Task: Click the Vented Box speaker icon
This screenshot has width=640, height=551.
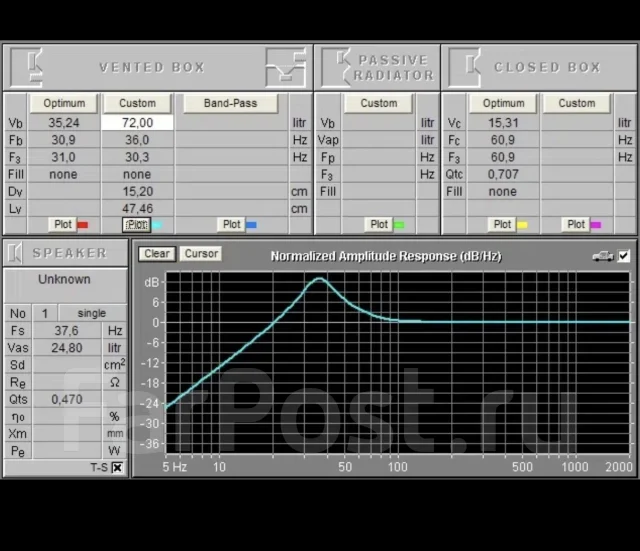Action: [x=27, y=67]
